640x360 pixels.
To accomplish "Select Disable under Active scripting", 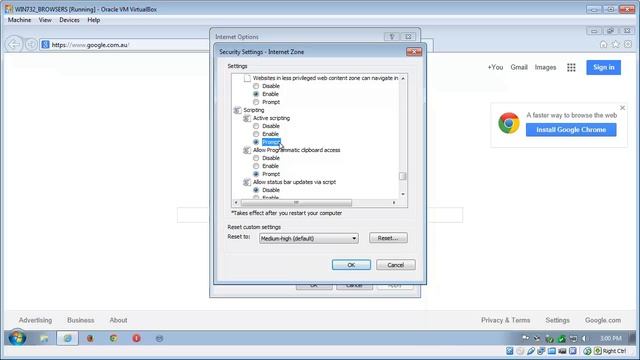I will [256, 126].
